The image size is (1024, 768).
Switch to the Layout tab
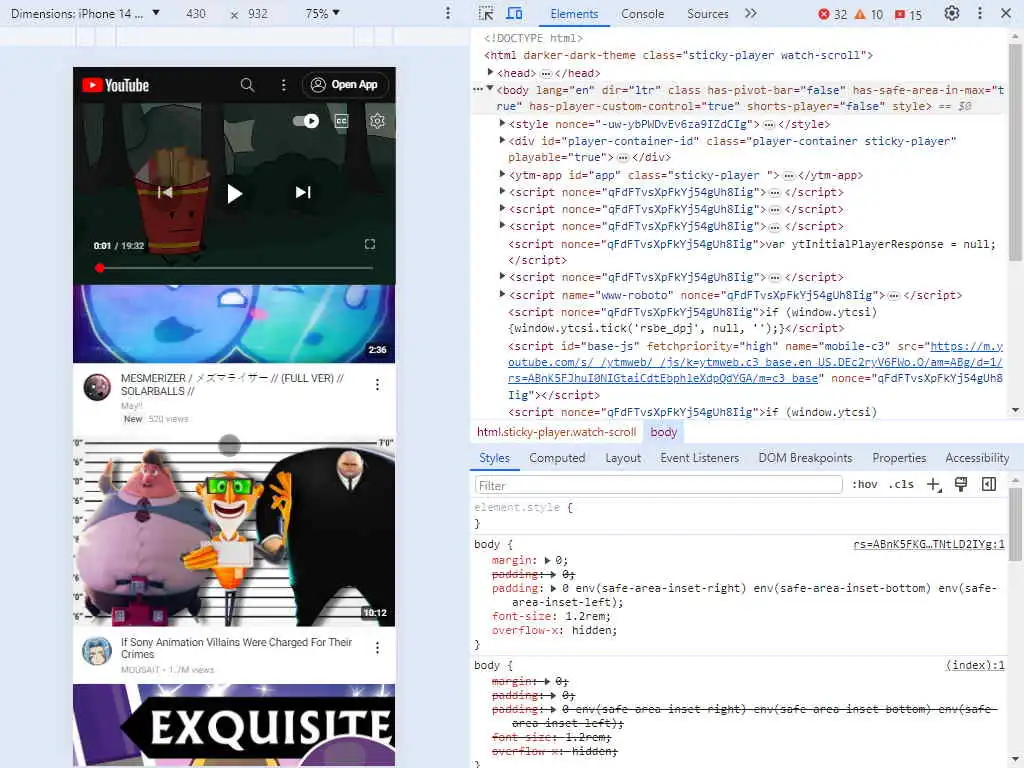click(x=623, y=458)
